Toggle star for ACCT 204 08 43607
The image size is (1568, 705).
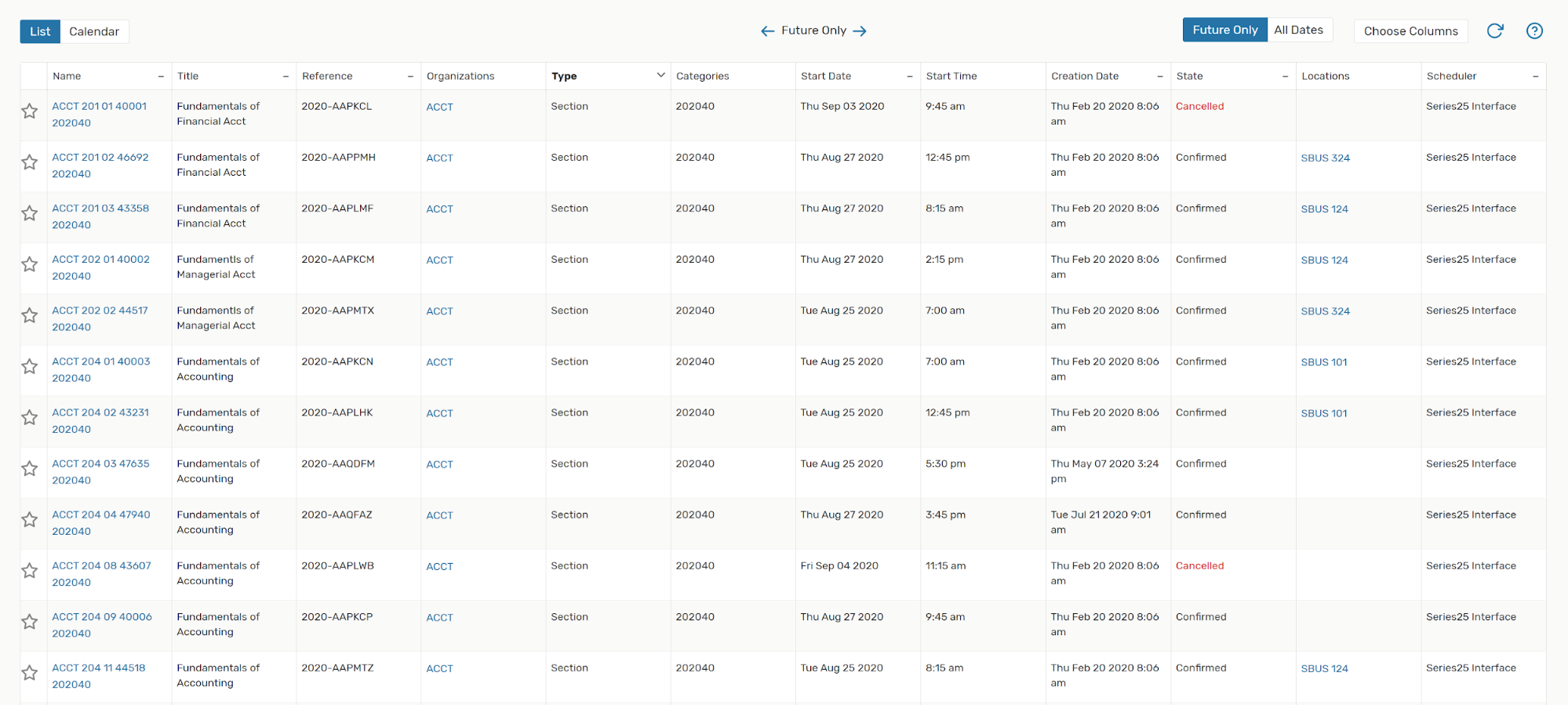(x=30, y=571)
